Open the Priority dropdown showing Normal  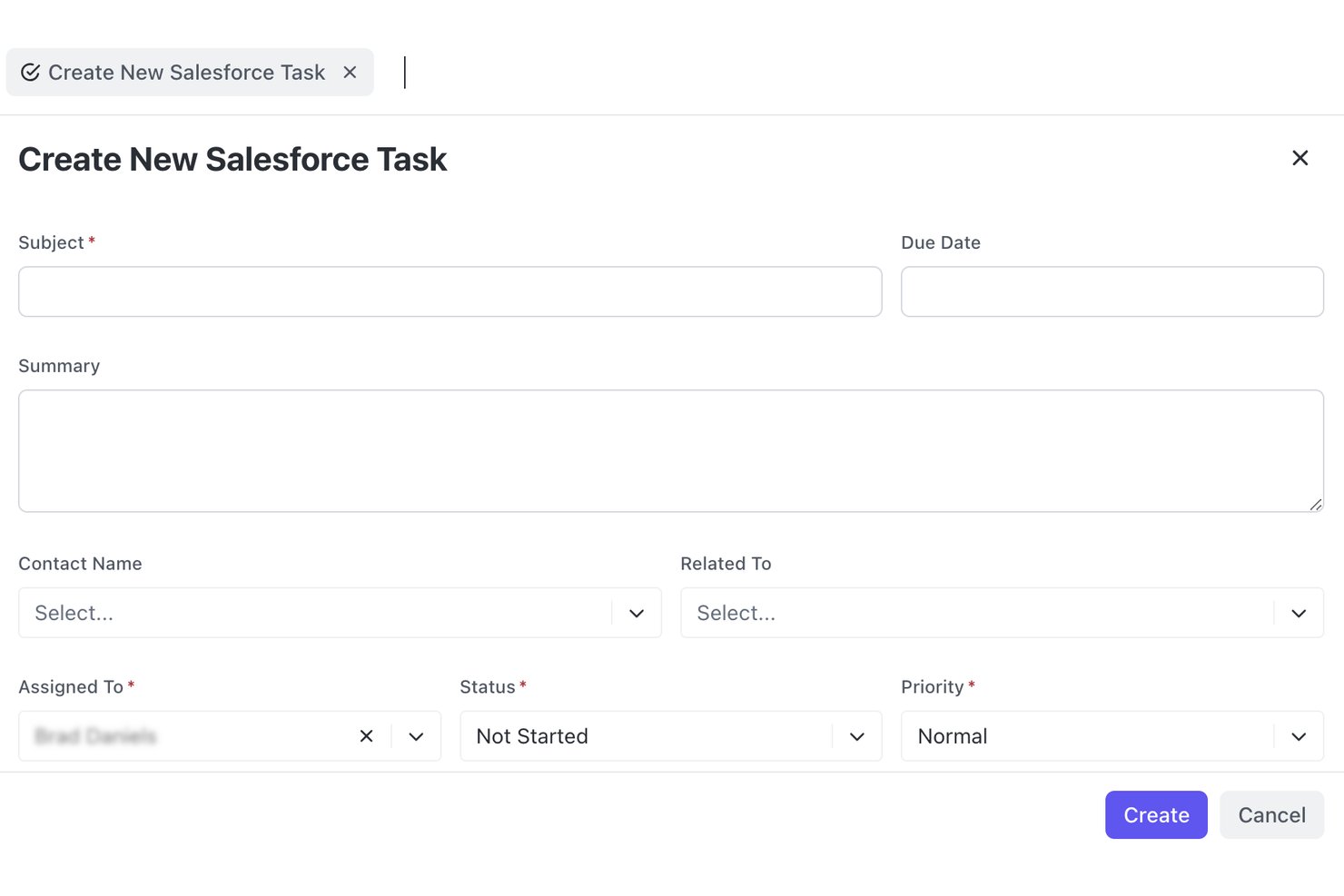tap(1112, 736)
